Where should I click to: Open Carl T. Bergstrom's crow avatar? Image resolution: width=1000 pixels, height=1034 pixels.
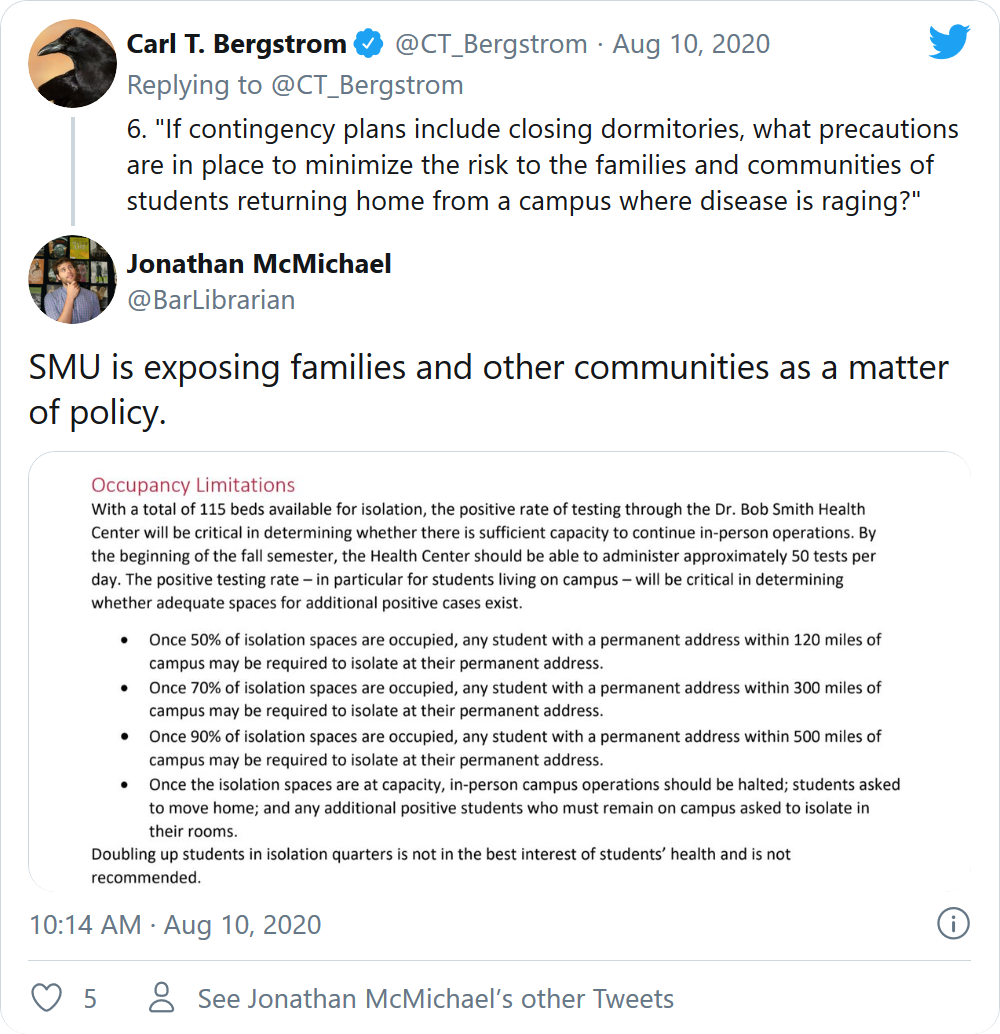click(x=72, y=62)
